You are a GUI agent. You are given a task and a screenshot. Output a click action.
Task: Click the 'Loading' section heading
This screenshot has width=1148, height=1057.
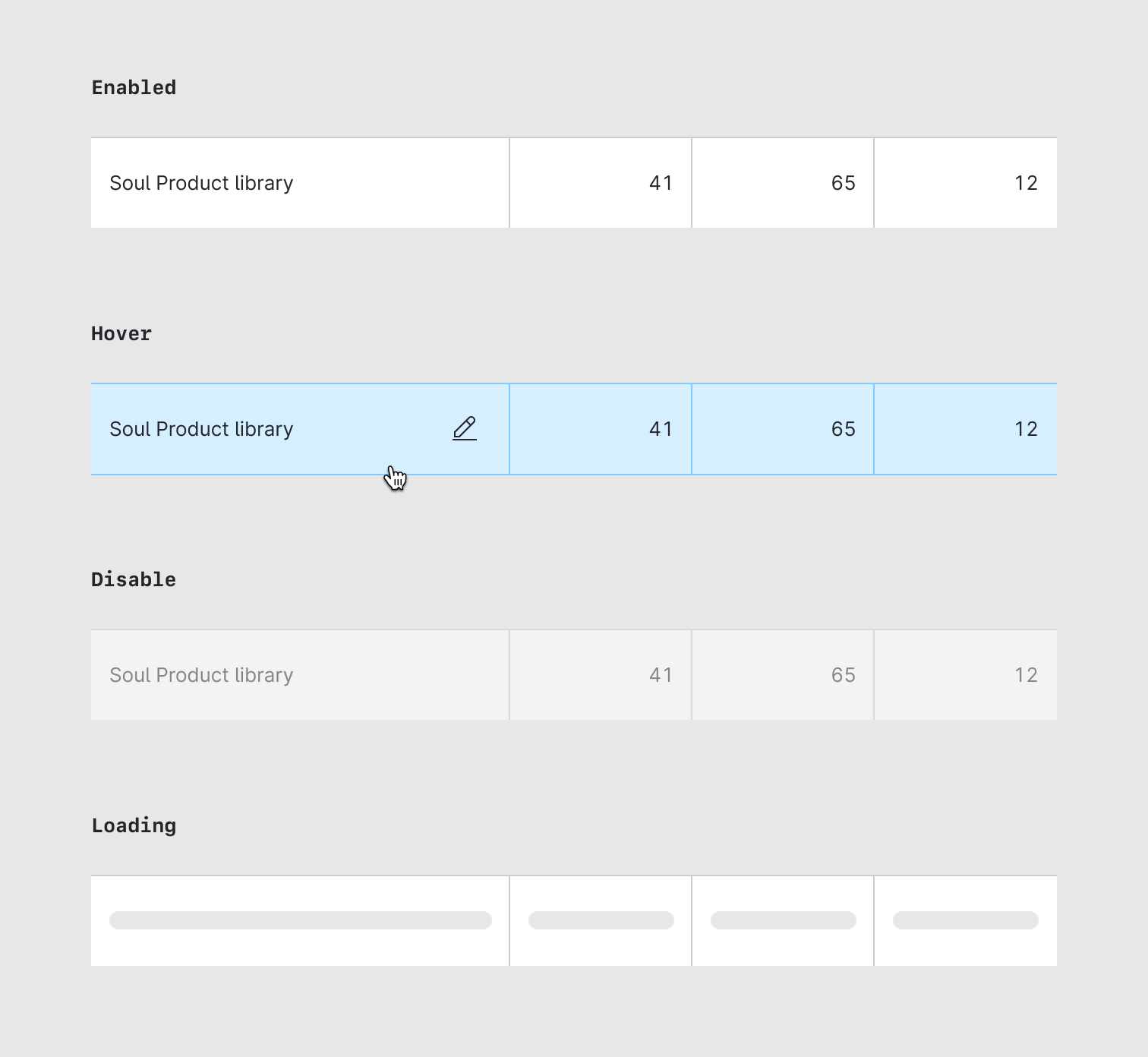click(134, 825)
